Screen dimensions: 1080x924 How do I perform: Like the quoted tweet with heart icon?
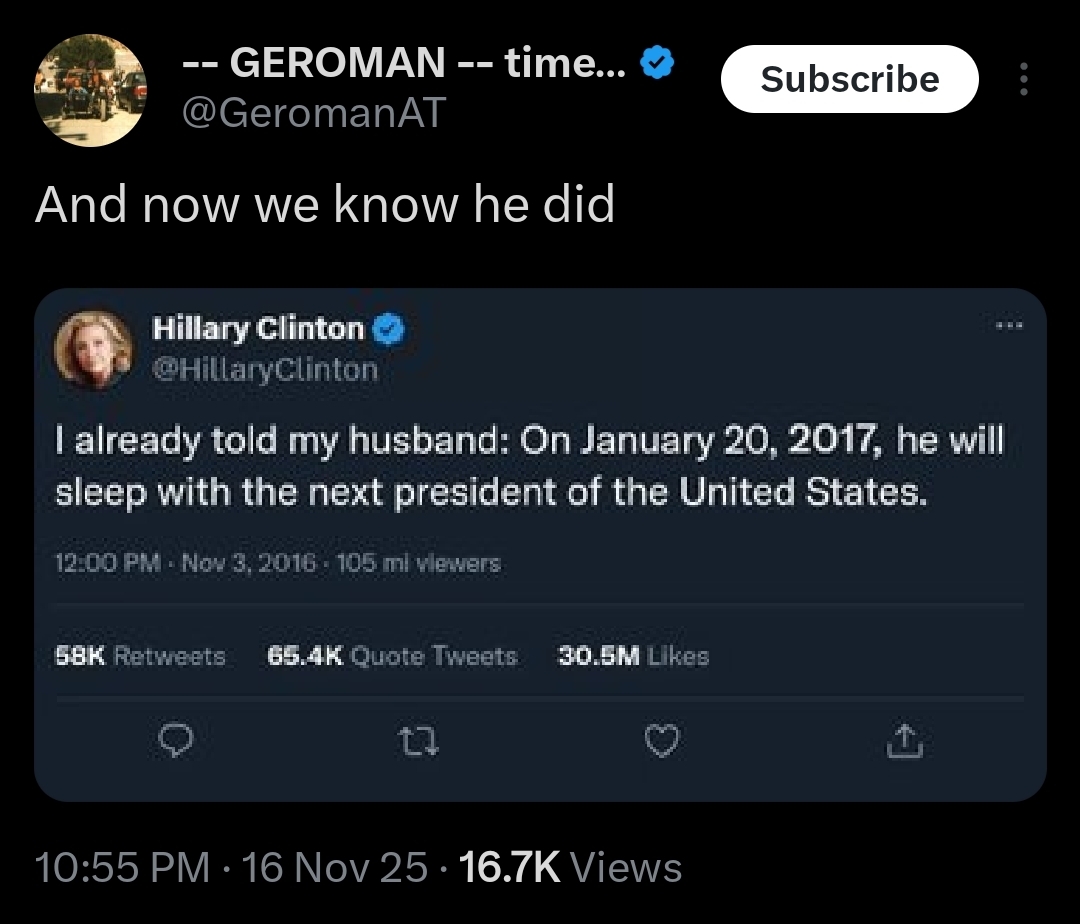662,741
